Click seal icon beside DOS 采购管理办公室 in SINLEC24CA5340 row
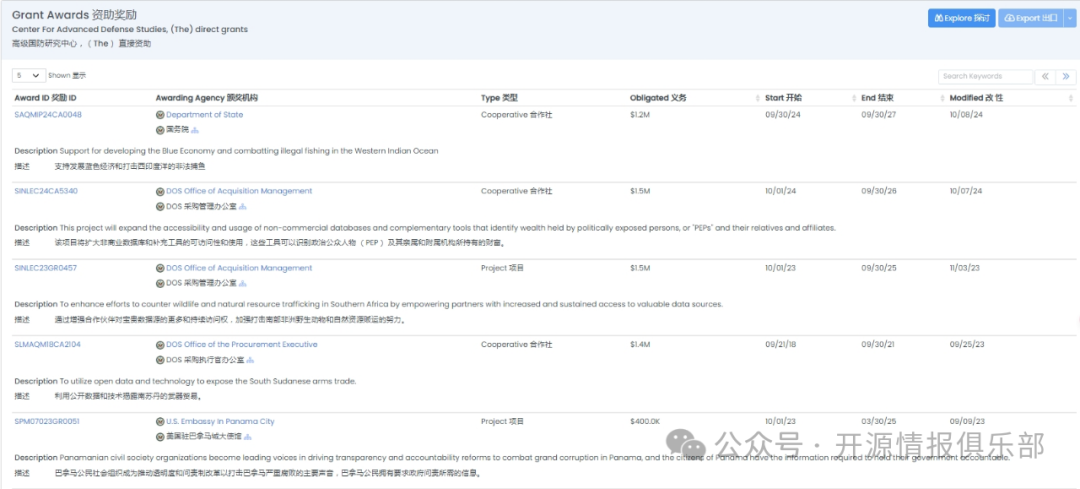The width and height of the screenshot is (1080, 489). 160,206
